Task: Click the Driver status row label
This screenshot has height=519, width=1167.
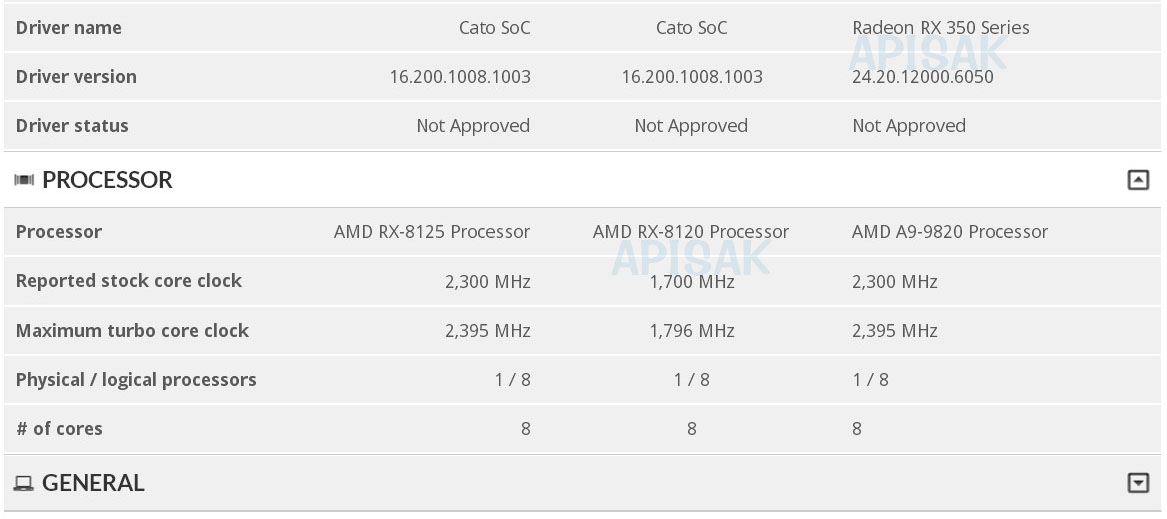Action: (x=72, y=126)
